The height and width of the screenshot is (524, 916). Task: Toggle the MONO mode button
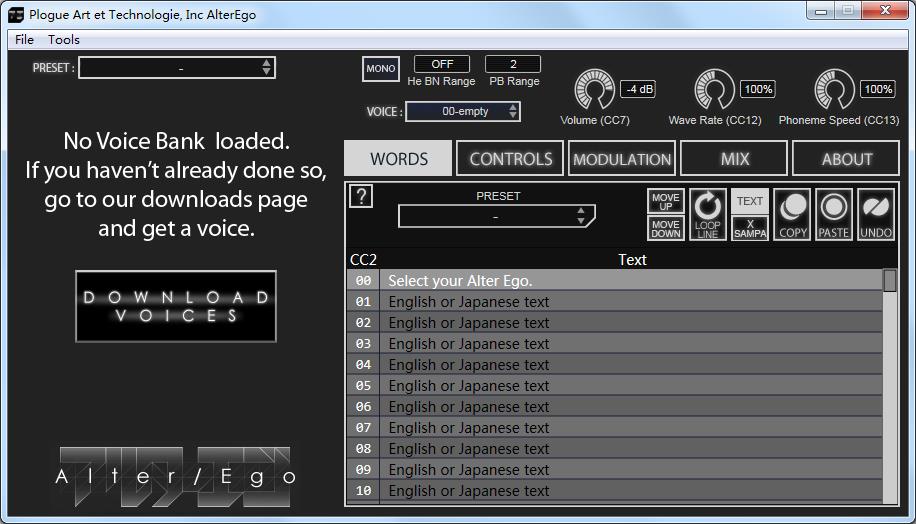(380, 69)
